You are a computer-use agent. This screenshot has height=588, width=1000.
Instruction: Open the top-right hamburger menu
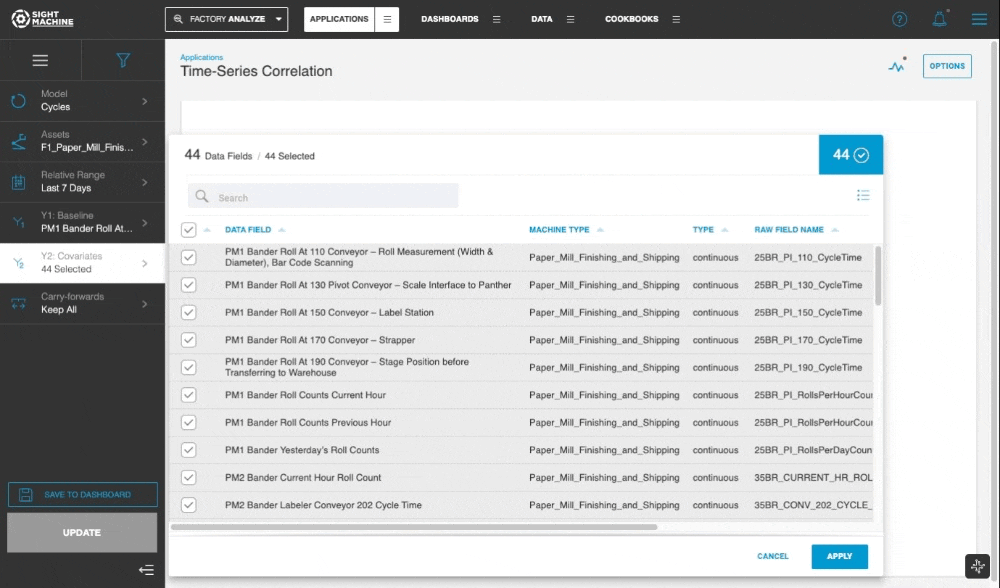point(979,19)
